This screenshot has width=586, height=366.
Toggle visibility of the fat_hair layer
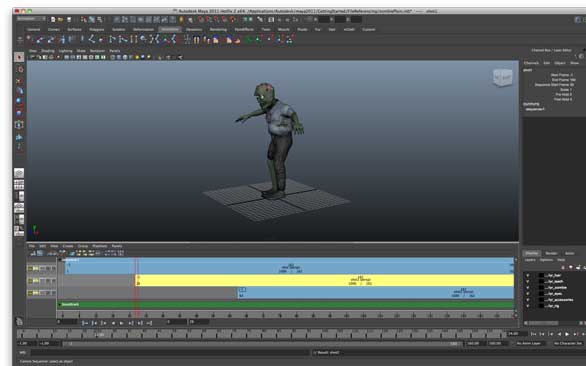[x=528, y=276]
